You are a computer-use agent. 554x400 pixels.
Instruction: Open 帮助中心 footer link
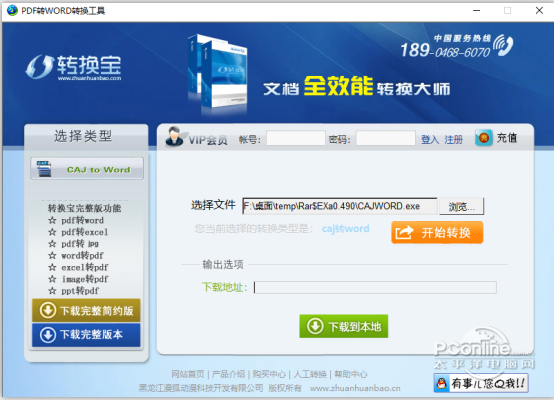(350, 374)
